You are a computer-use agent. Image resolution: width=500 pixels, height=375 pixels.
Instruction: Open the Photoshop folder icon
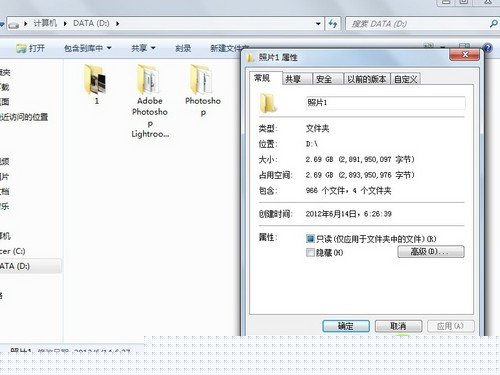pos(202,80)
